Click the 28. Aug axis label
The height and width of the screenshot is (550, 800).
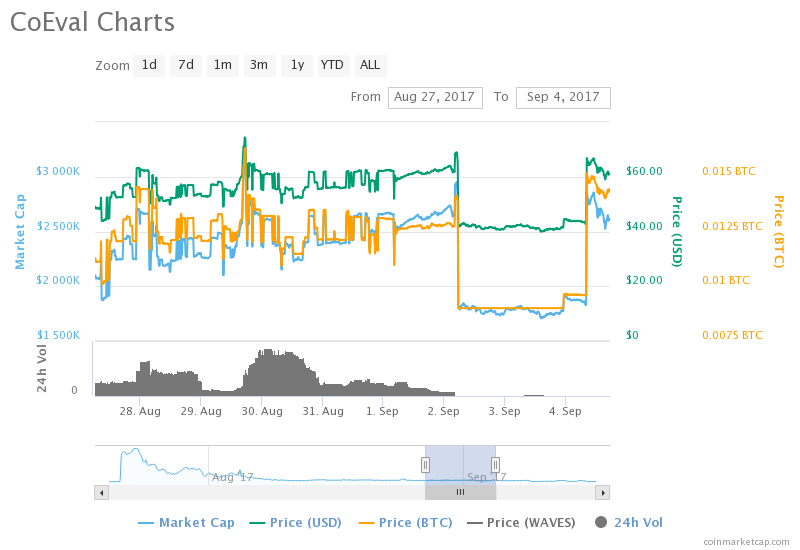coord(140,411)
